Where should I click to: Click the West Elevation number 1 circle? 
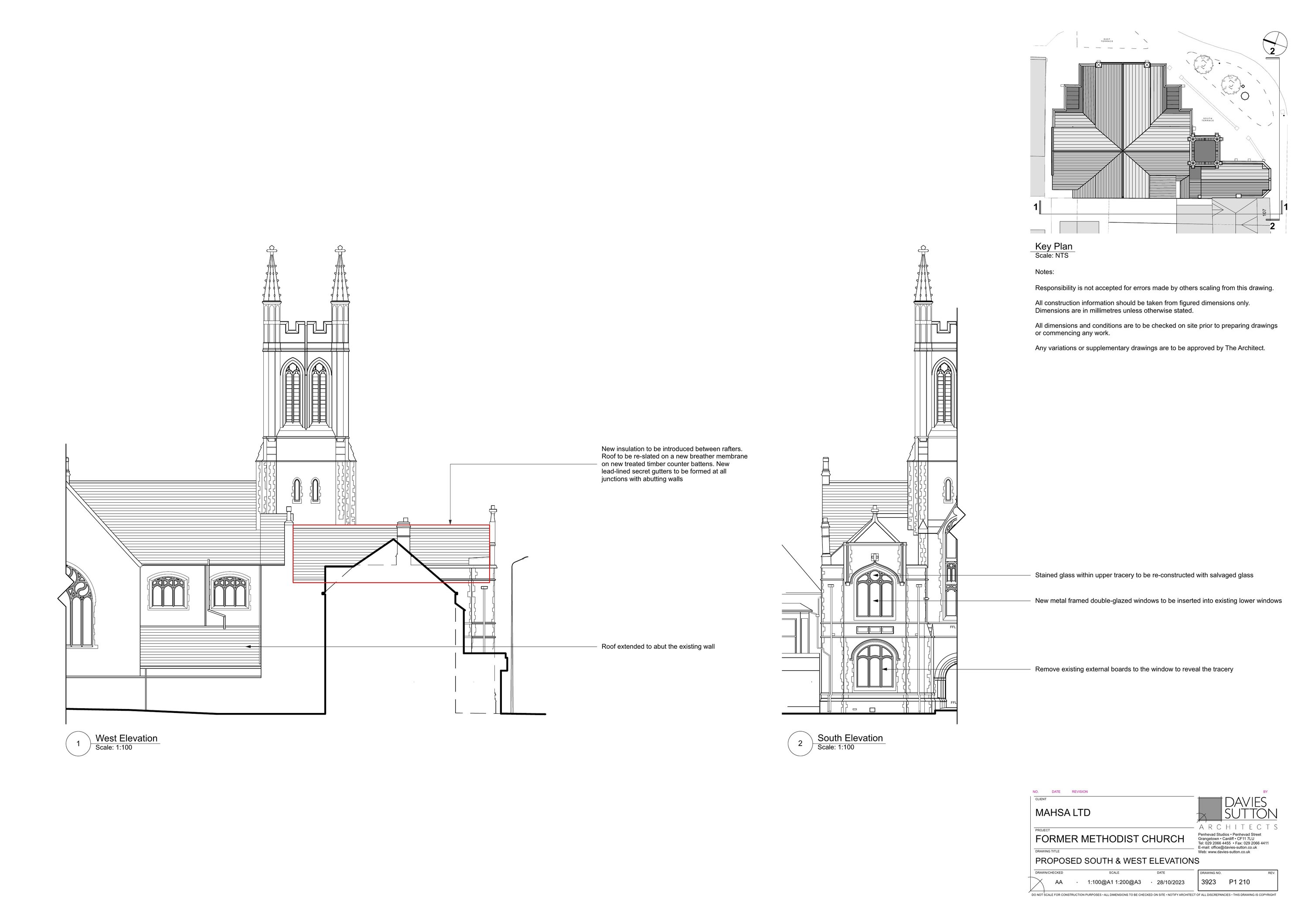(x=78, y=743)
